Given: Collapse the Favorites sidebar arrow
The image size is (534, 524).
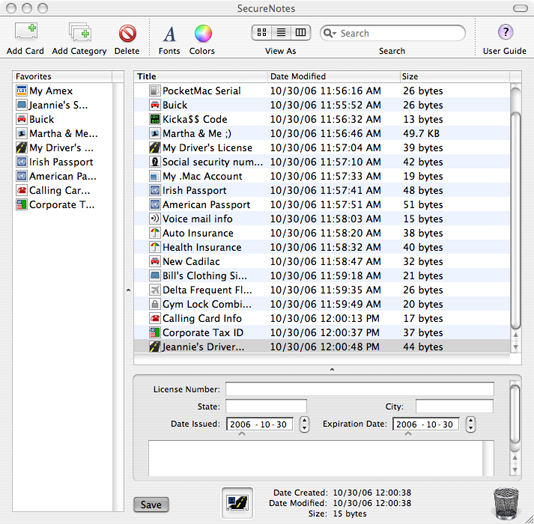Looking at the screenshot, I should click(x=128, y=290).
